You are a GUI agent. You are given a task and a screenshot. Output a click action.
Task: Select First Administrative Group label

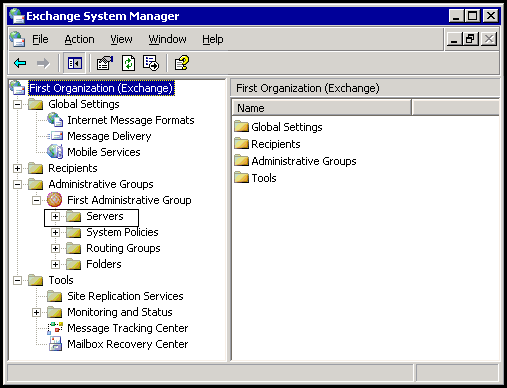pos(129,200)
